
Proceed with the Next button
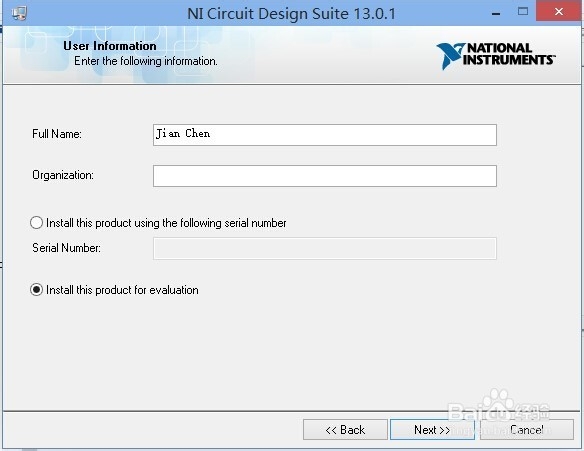432,430
